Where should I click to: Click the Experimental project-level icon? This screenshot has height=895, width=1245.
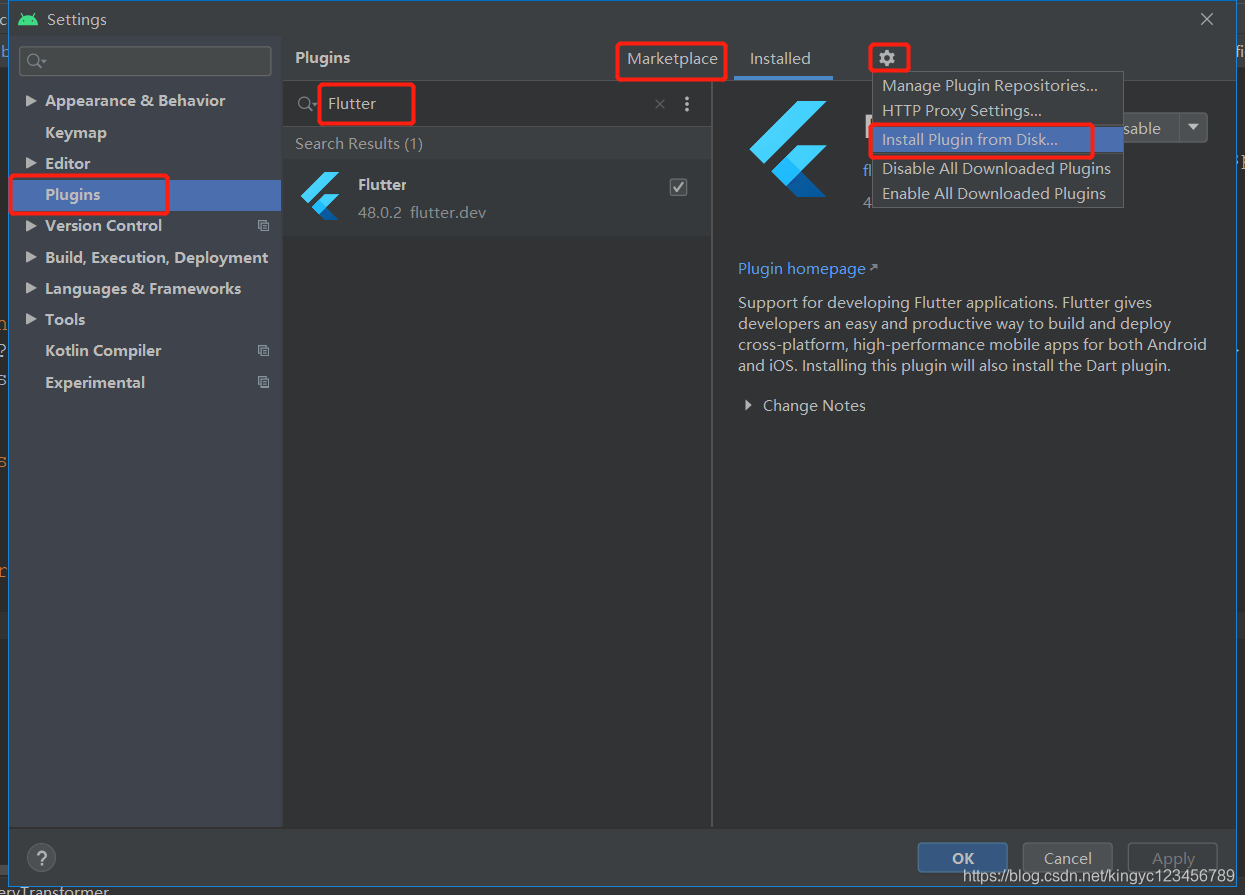point(264,382)
